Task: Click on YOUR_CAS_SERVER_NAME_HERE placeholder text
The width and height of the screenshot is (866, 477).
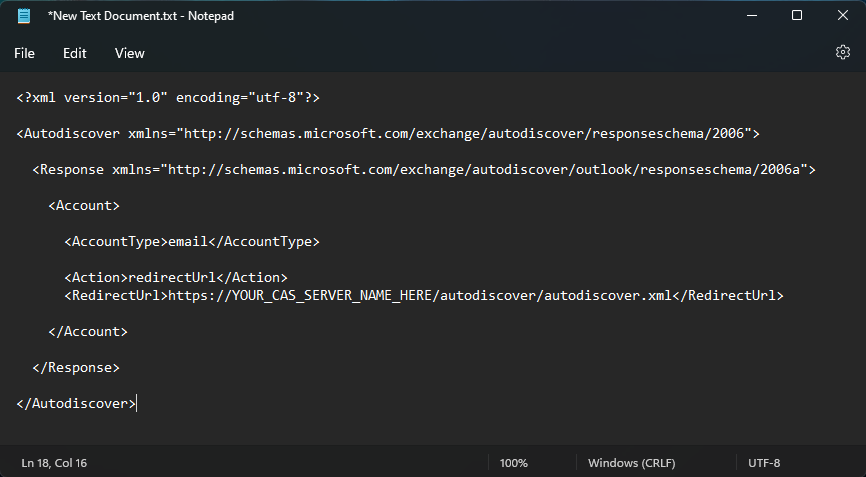Action: click(x=331, y=295)
